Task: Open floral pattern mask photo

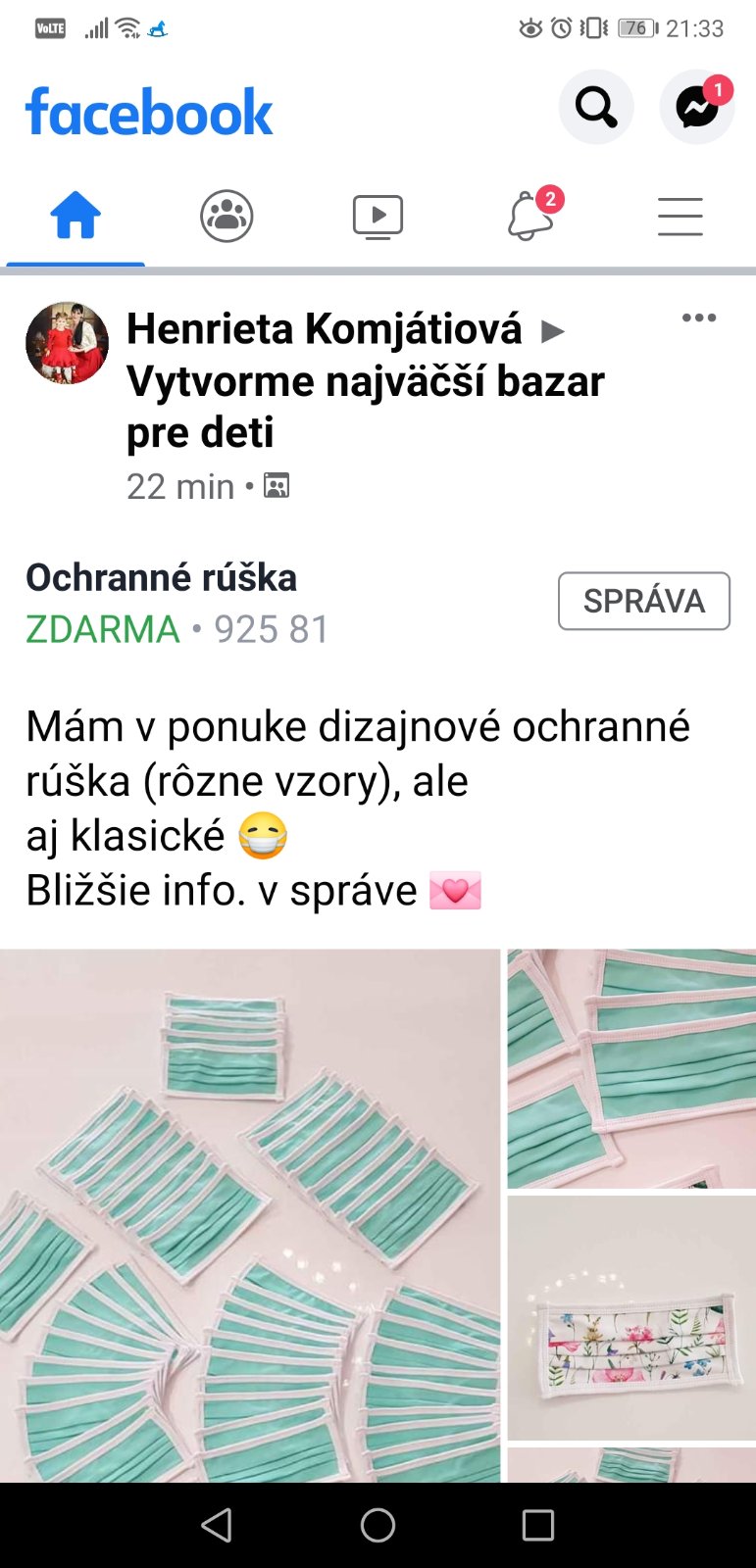Action: pos(631,1317)
